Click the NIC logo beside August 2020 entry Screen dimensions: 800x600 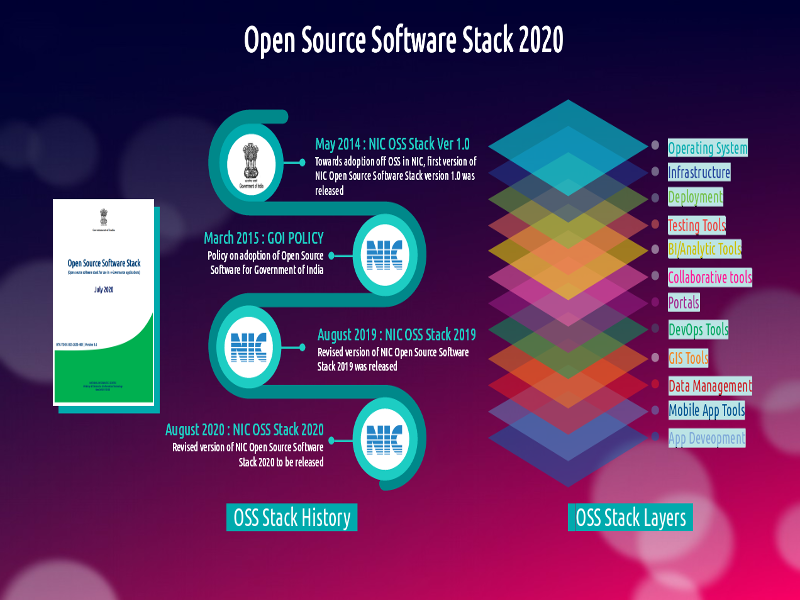tap(385, 440)
